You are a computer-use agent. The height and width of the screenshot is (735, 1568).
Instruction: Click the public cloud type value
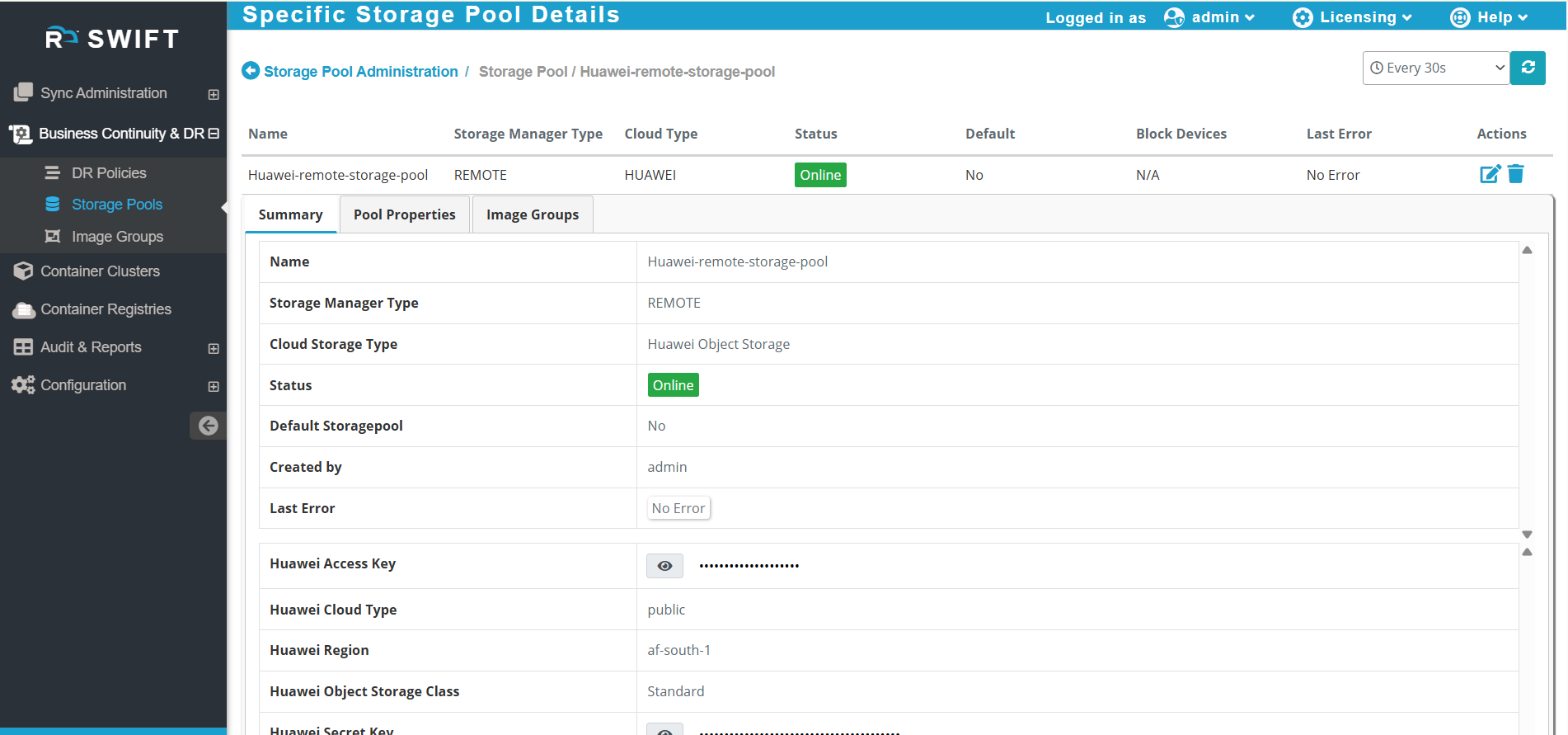pyautogui.click(x=666, y=610)
